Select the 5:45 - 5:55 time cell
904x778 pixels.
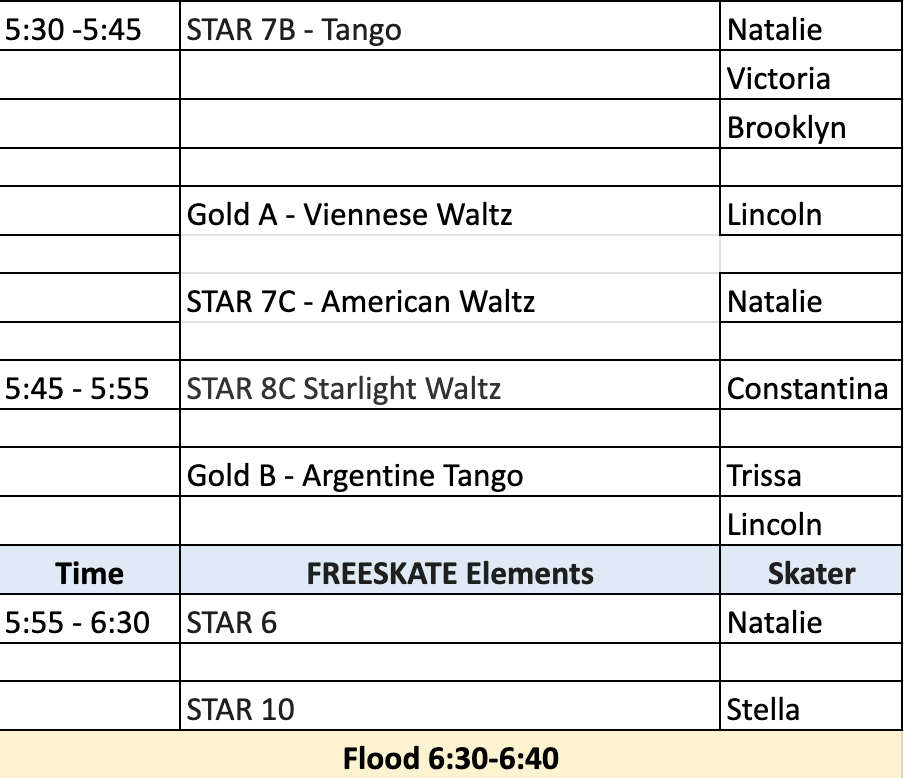point(89,385)
